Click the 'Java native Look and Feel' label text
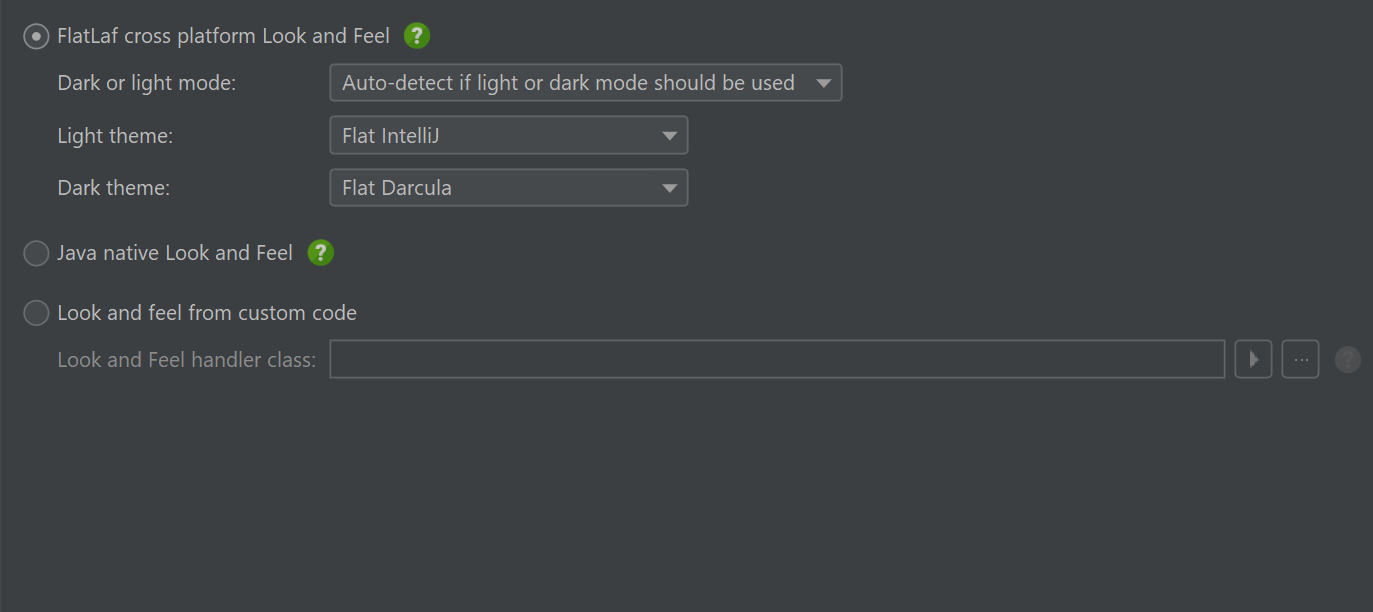This screenshot has width=1373, height=612. 175,253
